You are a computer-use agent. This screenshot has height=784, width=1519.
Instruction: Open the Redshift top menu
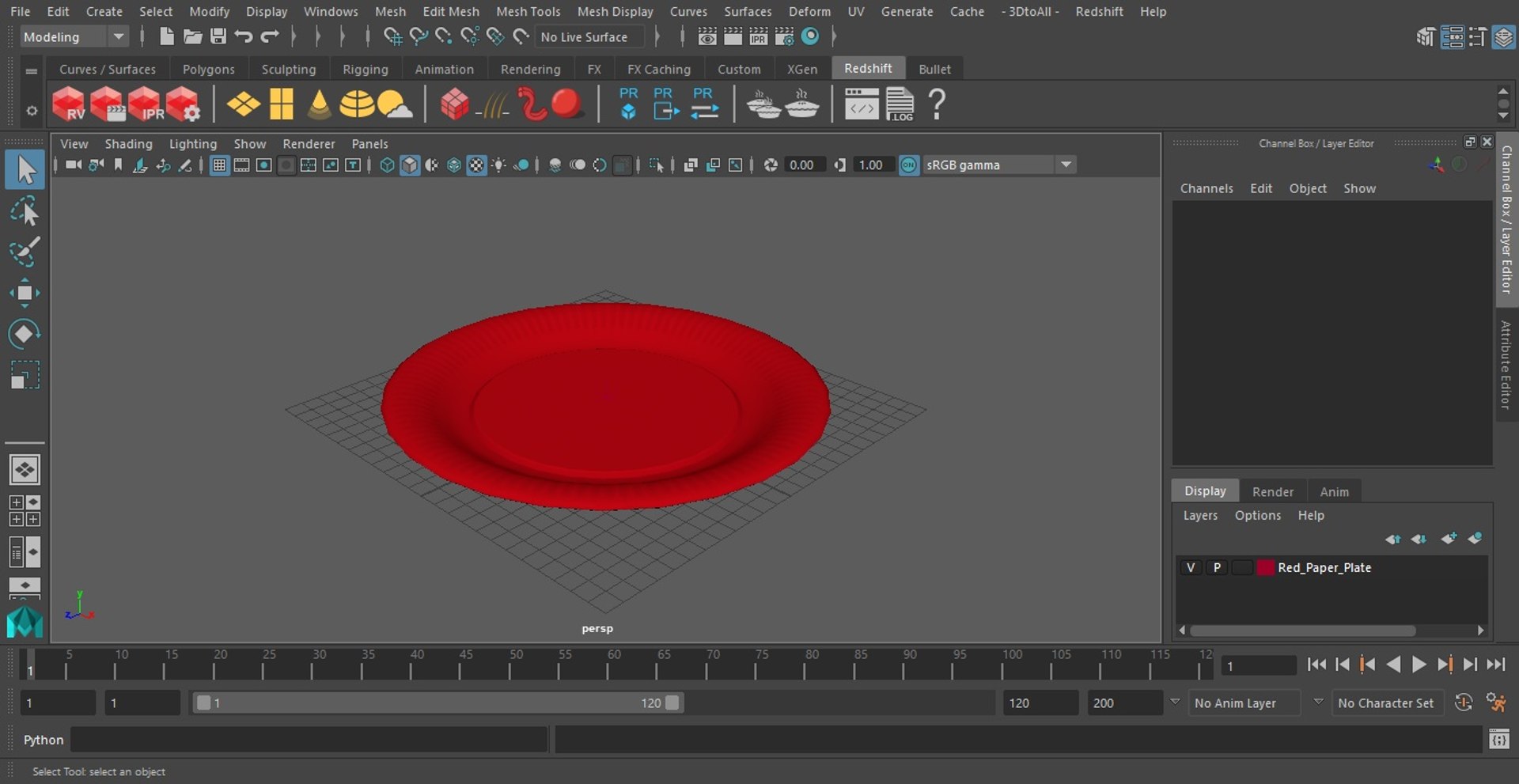click(x=1099, y=11)
